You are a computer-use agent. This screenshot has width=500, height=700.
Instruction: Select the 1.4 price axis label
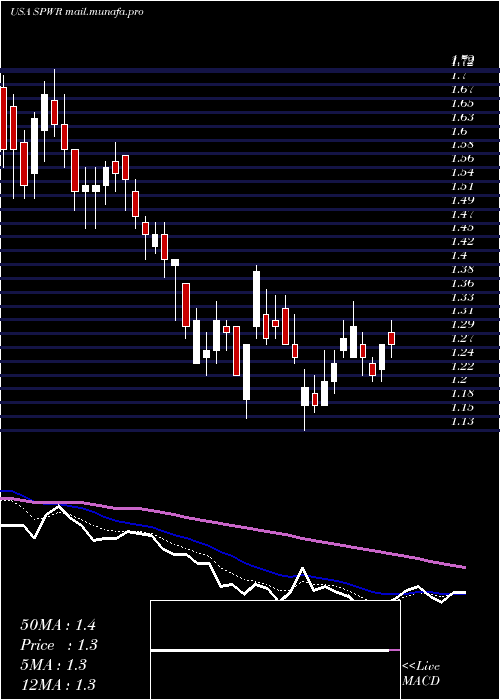(x=459, y=256)
